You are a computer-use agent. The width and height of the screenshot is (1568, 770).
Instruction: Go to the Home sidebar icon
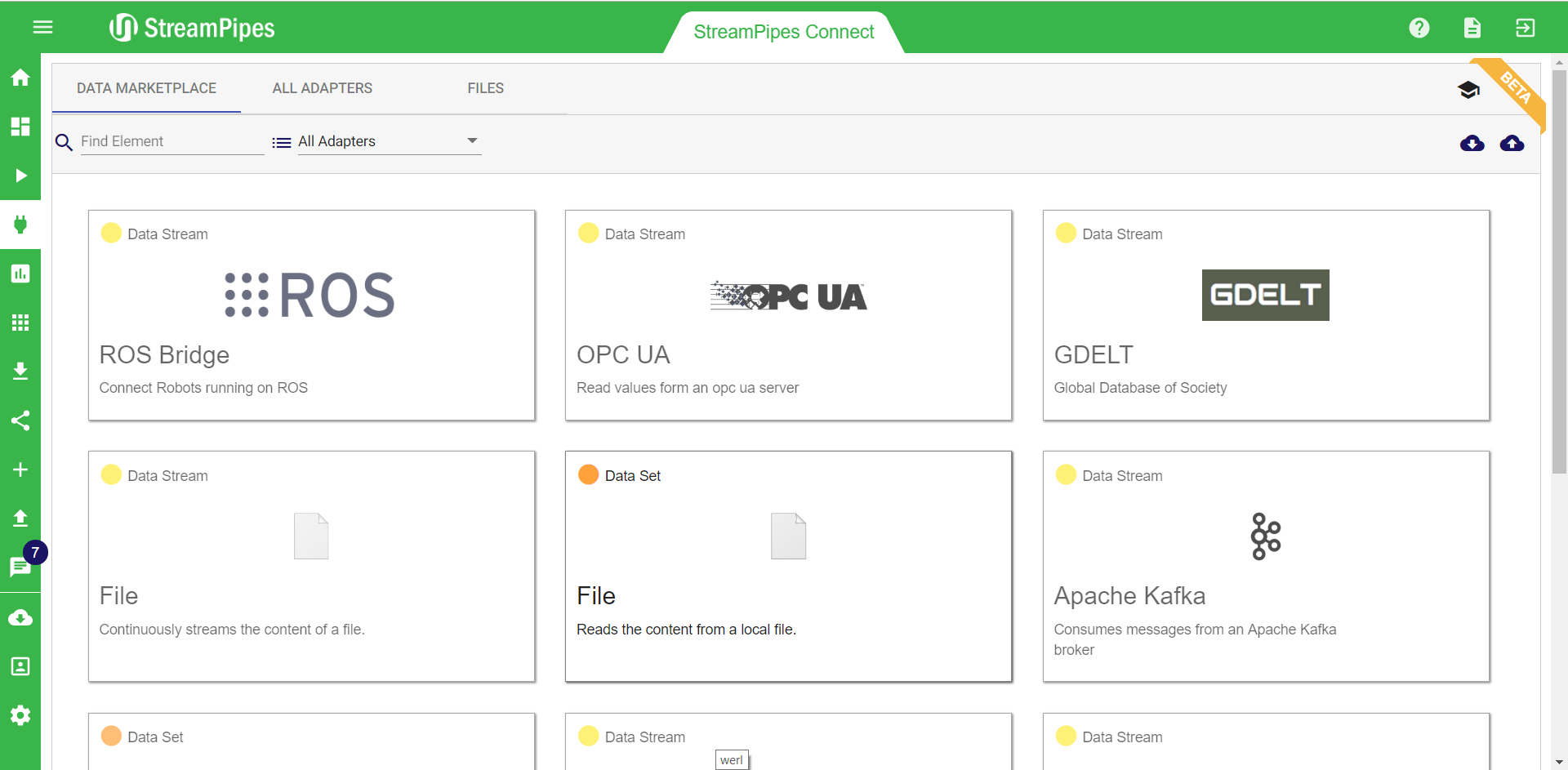[20, 78]
